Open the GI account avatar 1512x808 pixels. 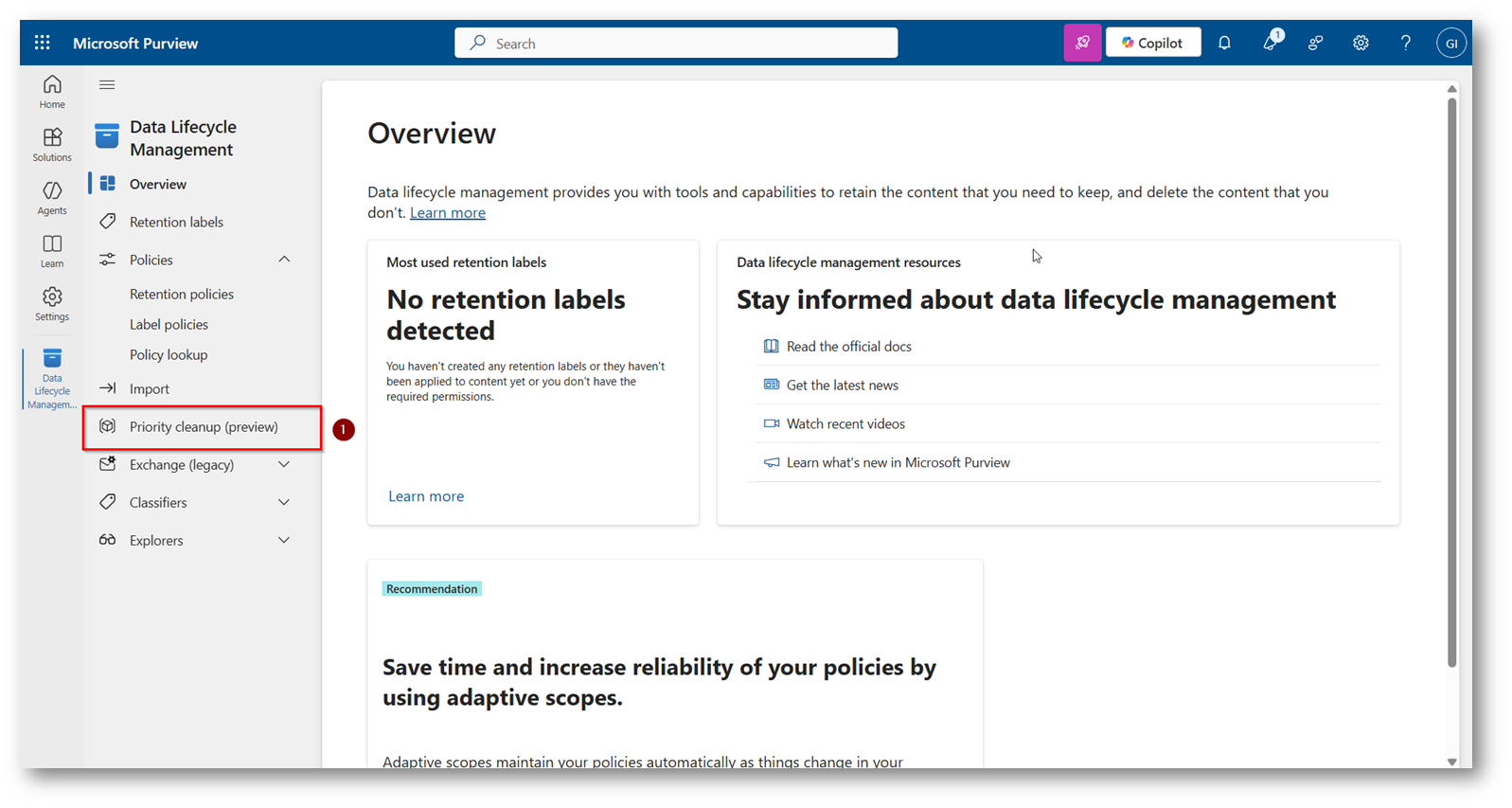[x=1451, y=43]
